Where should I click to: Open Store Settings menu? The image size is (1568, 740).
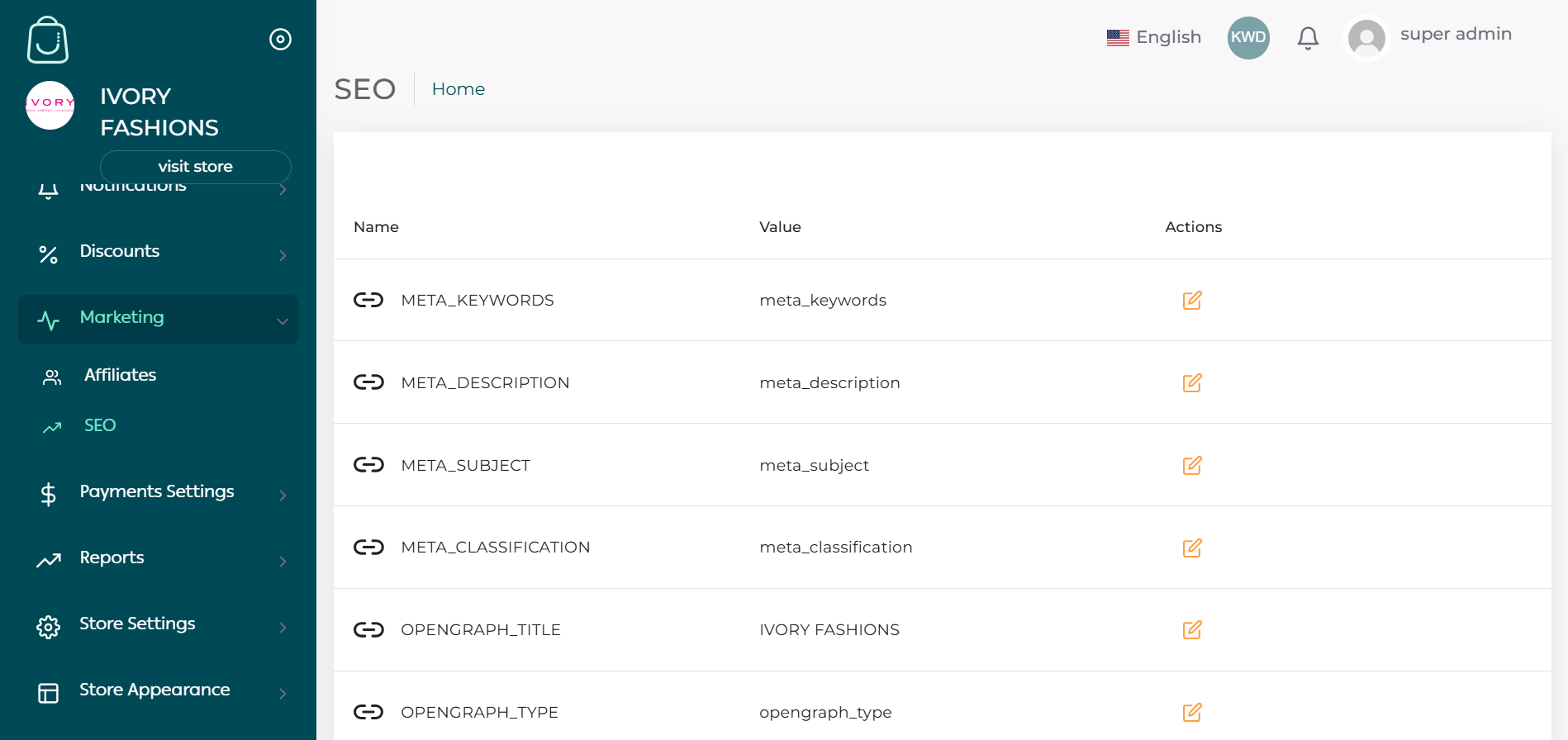click(158, 625)
